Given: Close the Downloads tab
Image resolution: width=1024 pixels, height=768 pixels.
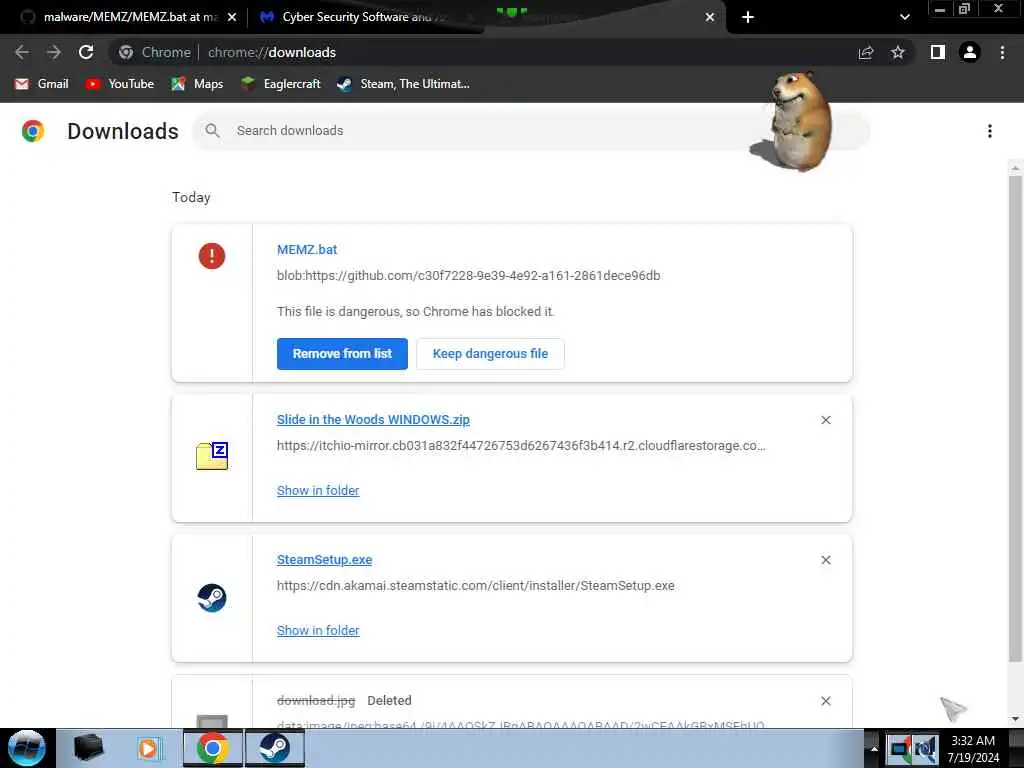Looking at the screenshot, I should (710, 17).
